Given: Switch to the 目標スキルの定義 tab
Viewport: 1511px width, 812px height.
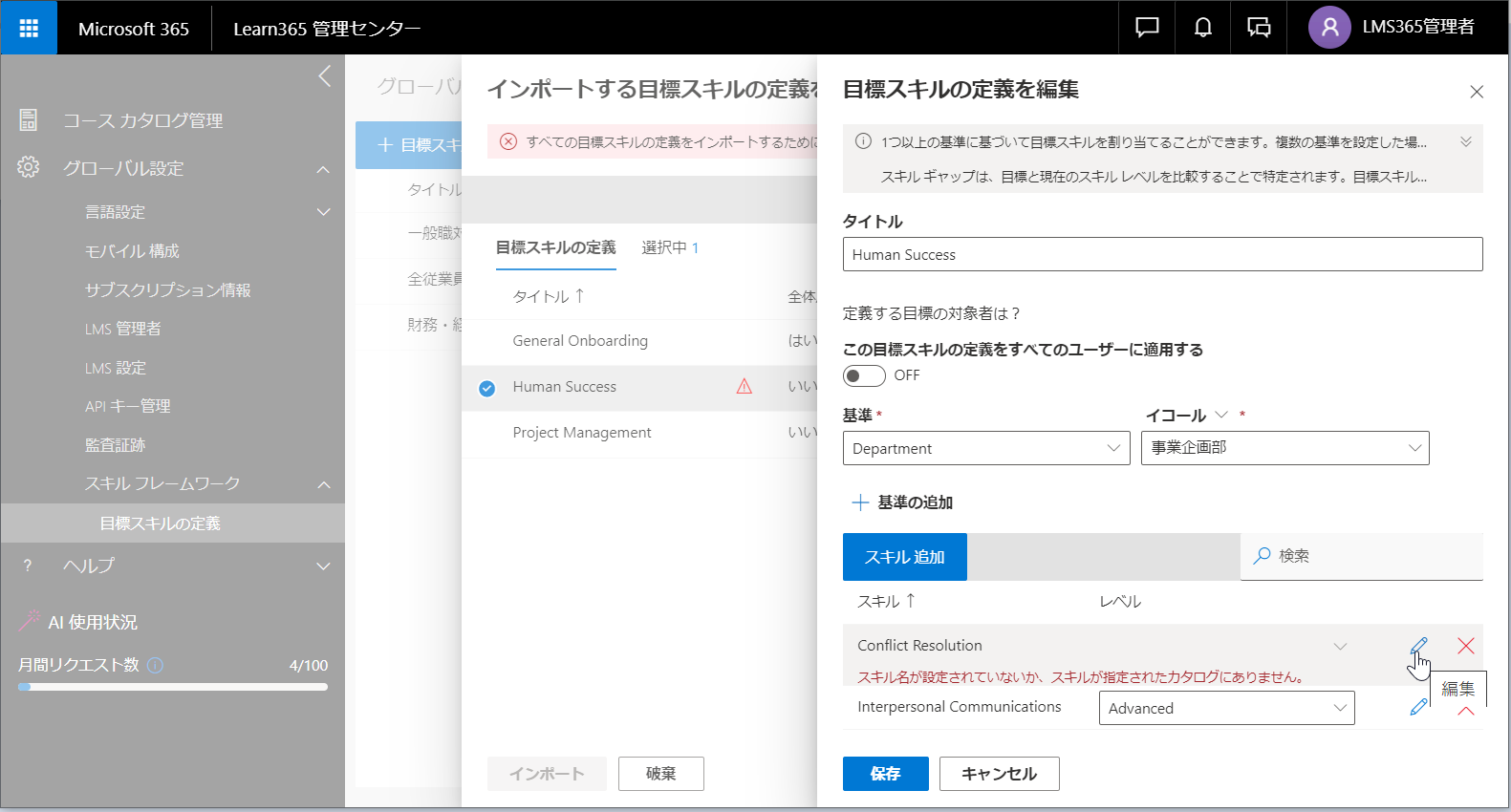Looking at the screenshot, I should tap(555, 247).
